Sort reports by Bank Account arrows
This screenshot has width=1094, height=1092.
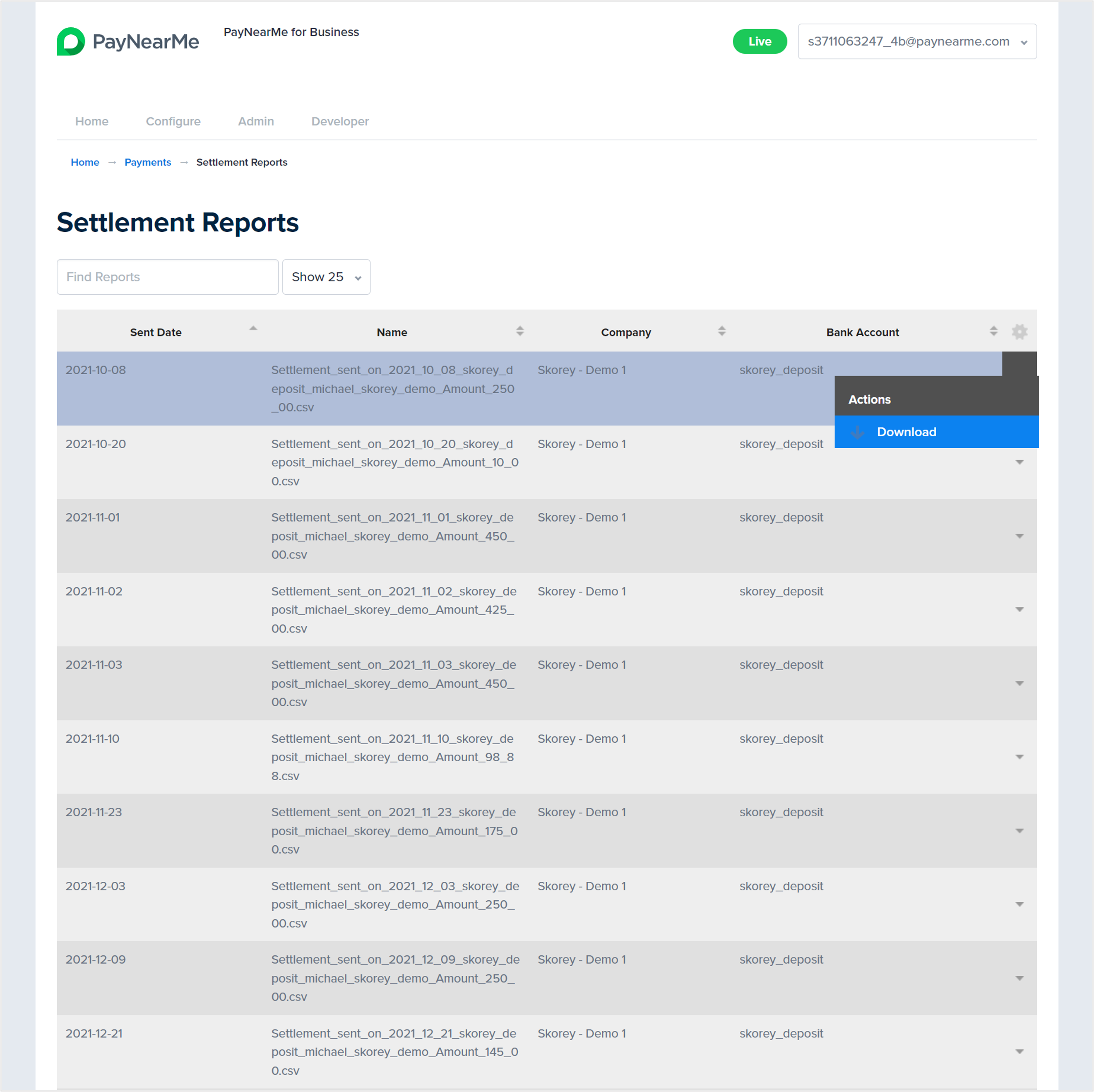(993, 332)
